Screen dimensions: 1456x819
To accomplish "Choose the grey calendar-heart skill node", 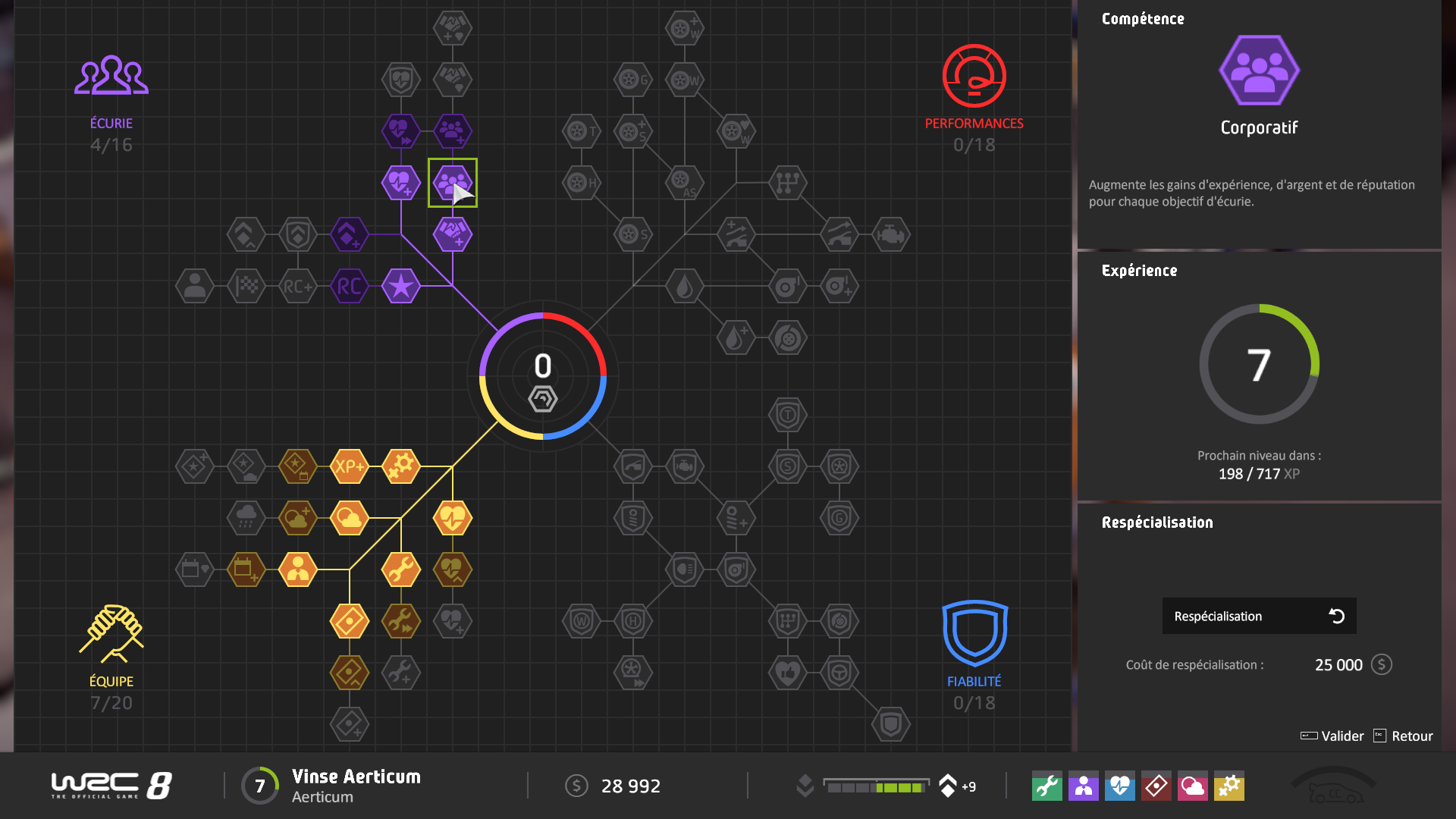I will coord(195,570).
